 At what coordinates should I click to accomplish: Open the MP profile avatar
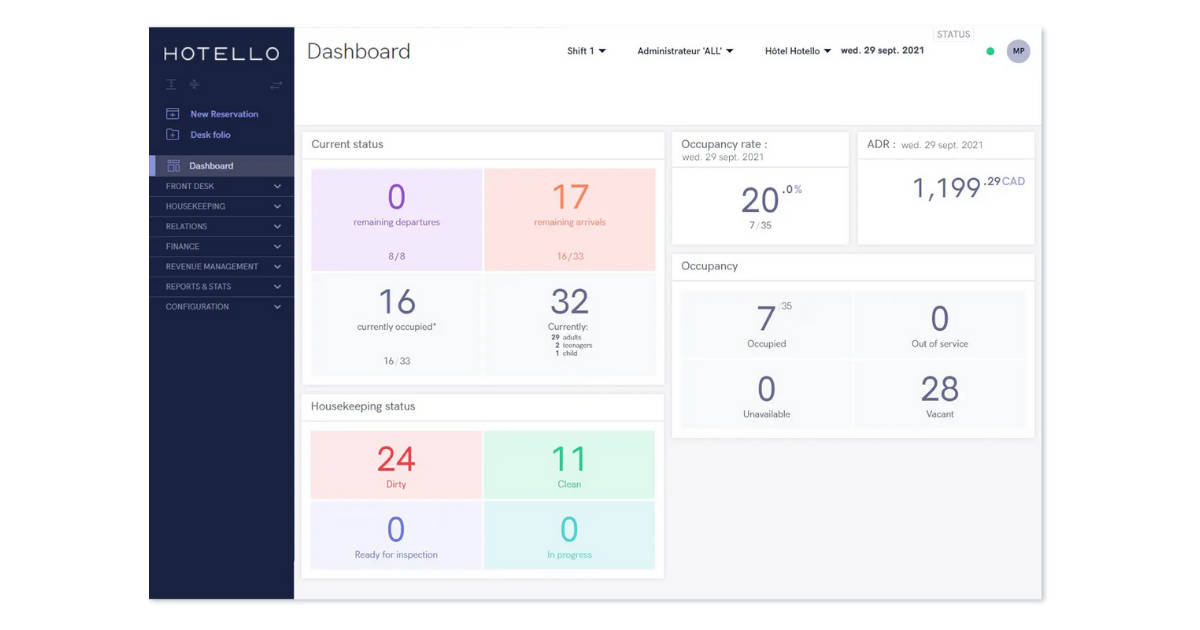pos(1018,50)
